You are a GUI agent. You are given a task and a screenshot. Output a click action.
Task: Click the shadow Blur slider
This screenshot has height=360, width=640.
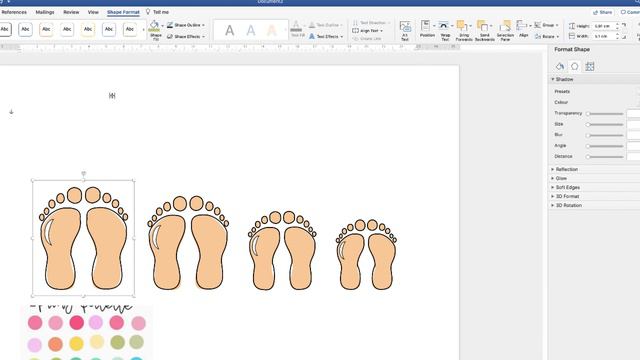pyautogui.click(x=605, y=135)
